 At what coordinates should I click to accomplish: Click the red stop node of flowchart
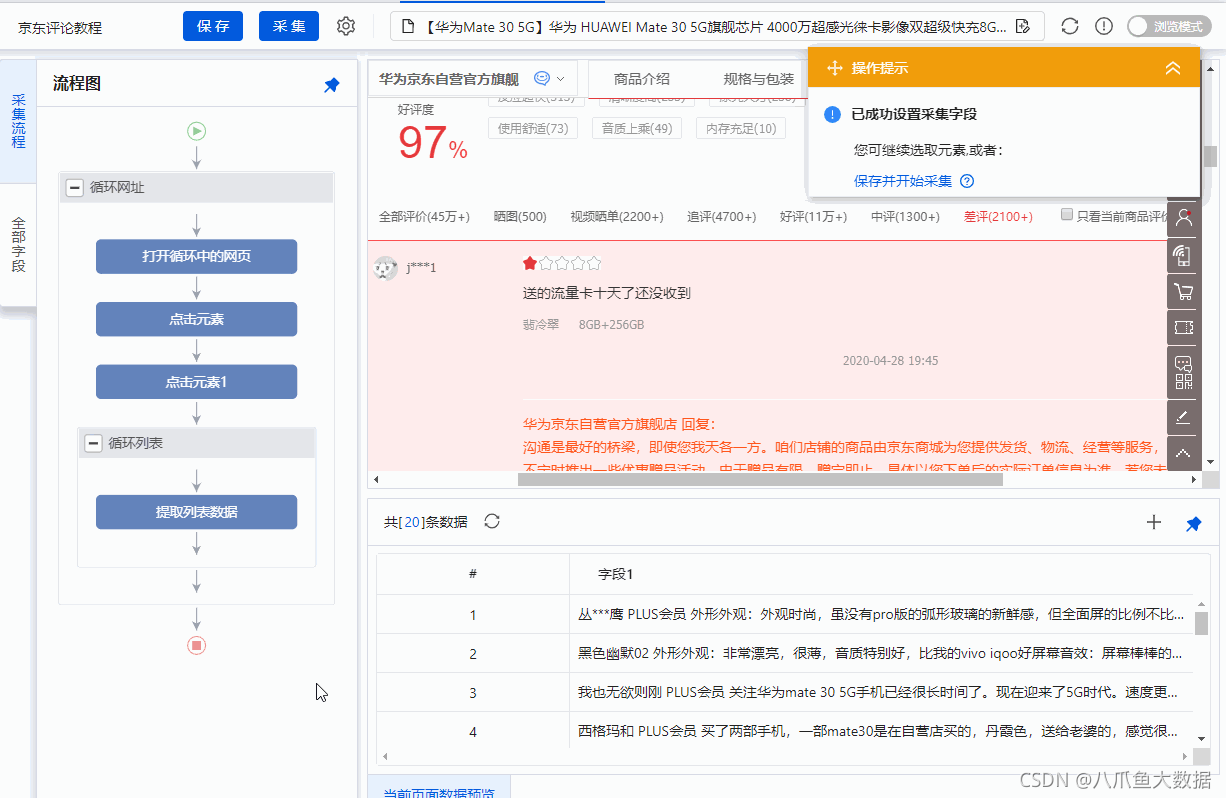click(196, 645)
